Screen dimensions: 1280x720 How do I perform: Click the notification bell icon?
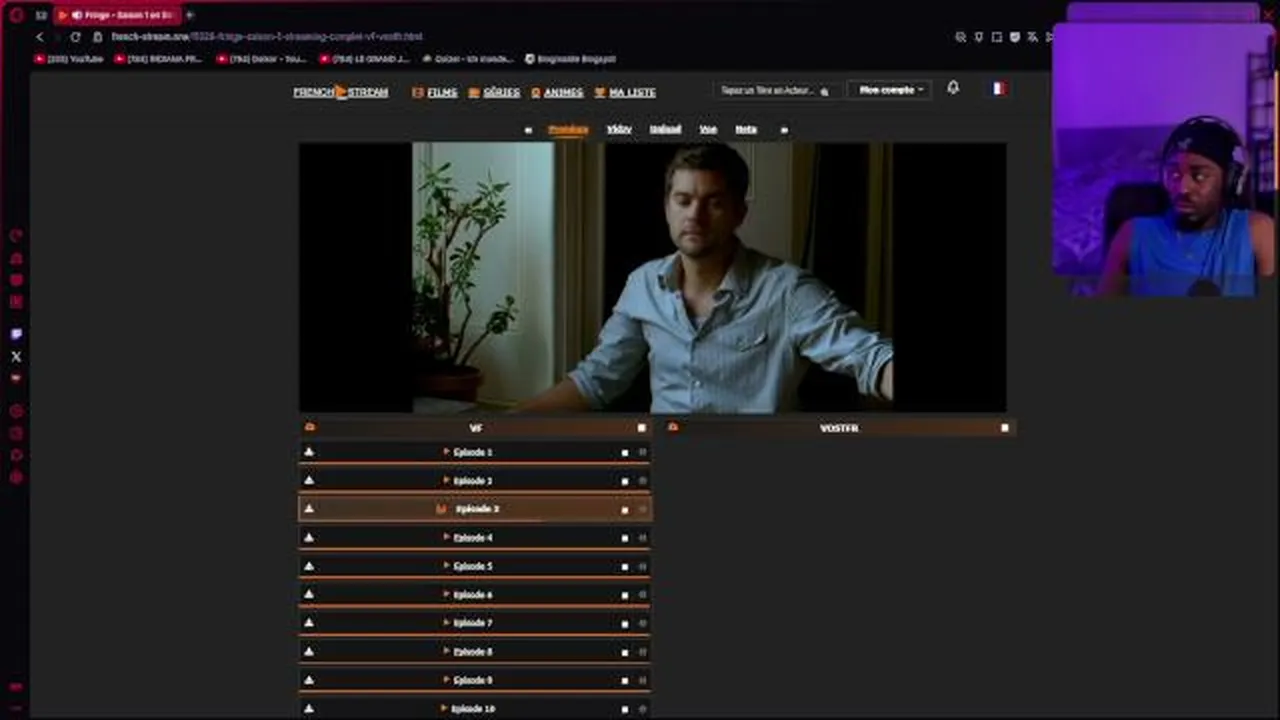953,88
